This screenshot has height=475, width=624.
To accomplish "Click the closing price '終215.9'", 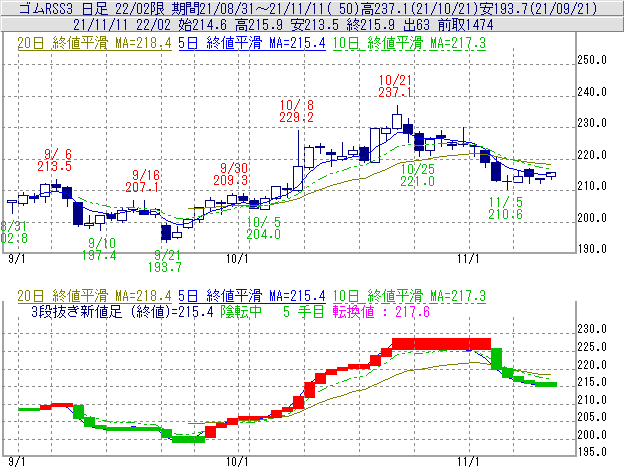I will 370,25.
